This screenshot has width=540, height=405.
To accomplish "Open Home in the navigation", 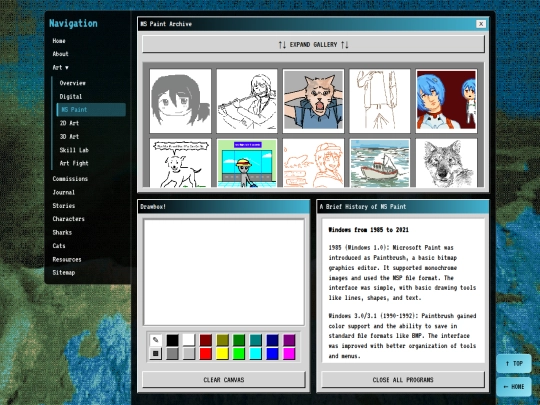I will pos(59,41).
